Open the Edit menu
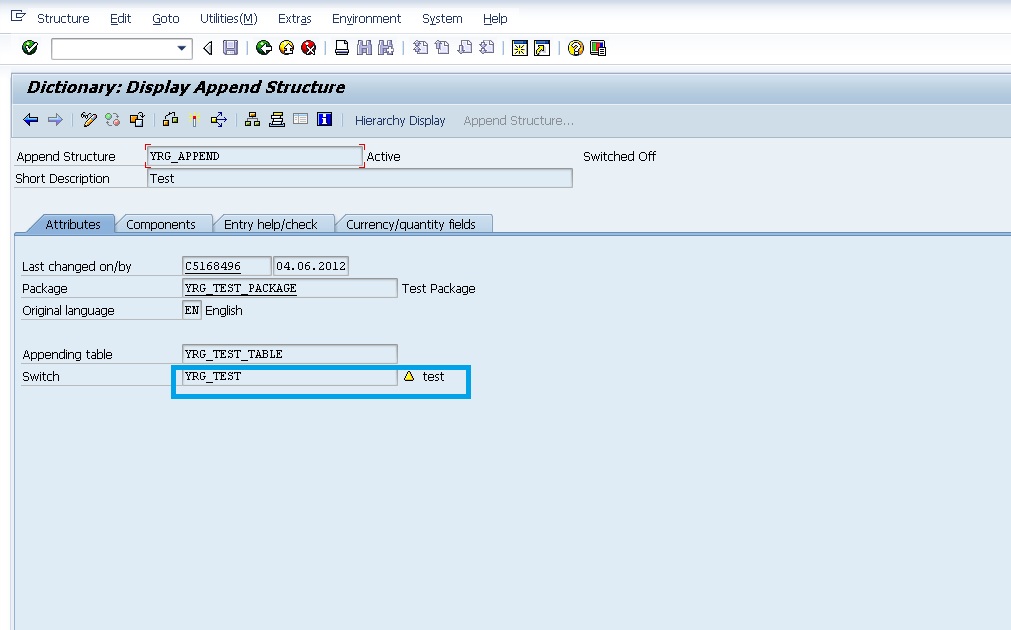1011x630 pixels. coord(121,19)
